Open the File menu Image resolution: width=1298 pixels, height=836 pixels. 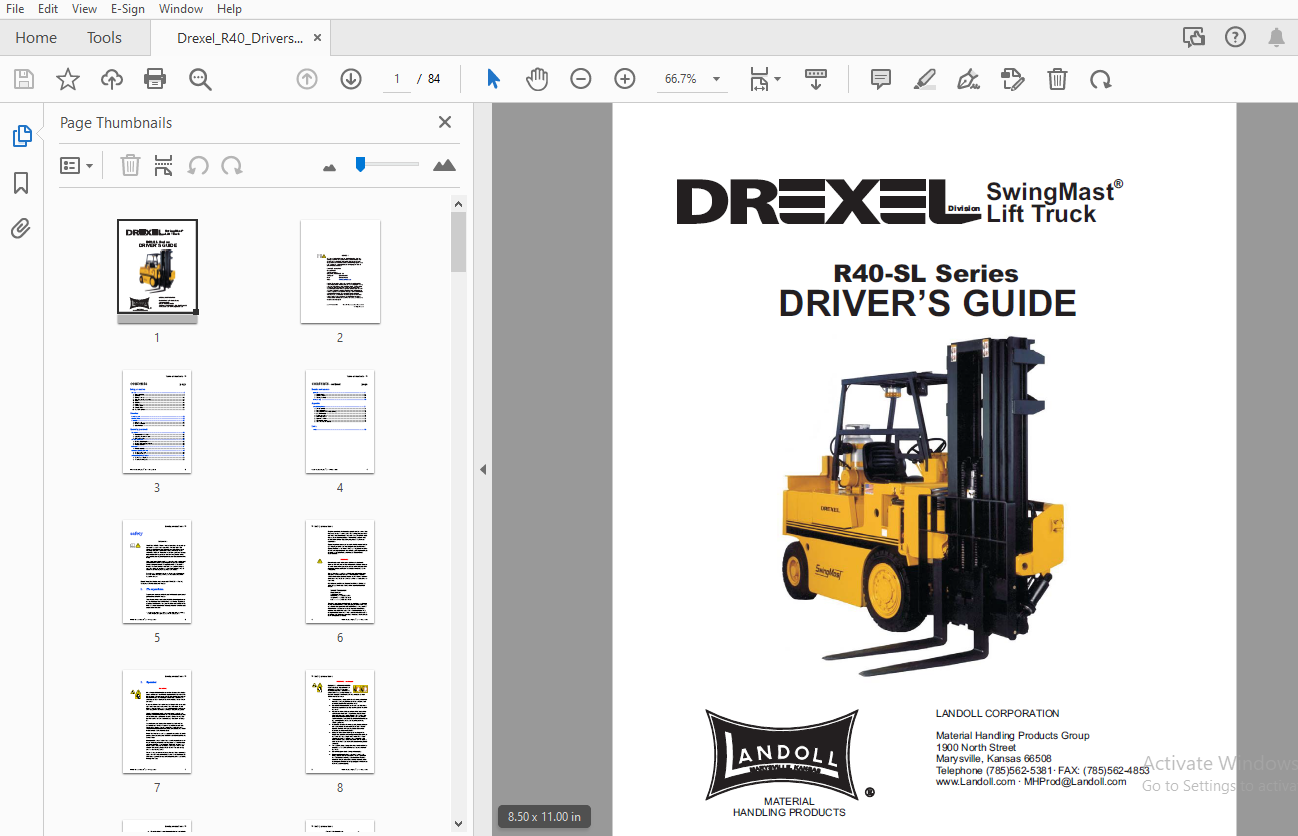pos(15,9)
